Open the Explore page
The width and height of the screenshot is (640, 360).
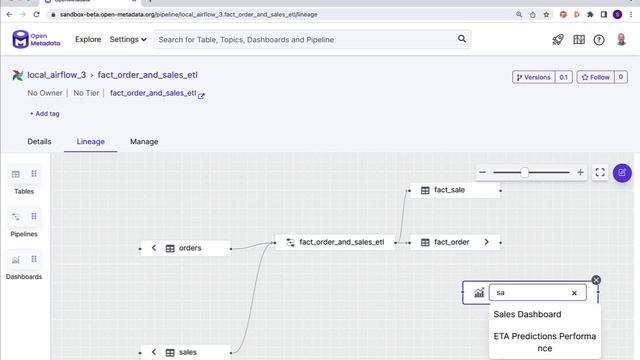[88, 39]
